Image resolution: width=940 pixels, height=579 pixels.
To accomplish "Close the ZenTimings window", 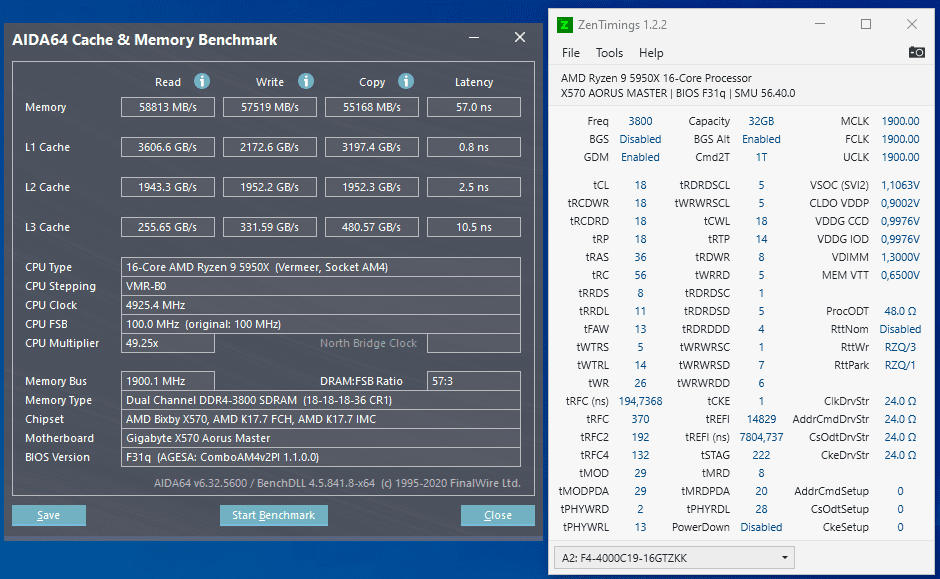I will pos(912,24).
